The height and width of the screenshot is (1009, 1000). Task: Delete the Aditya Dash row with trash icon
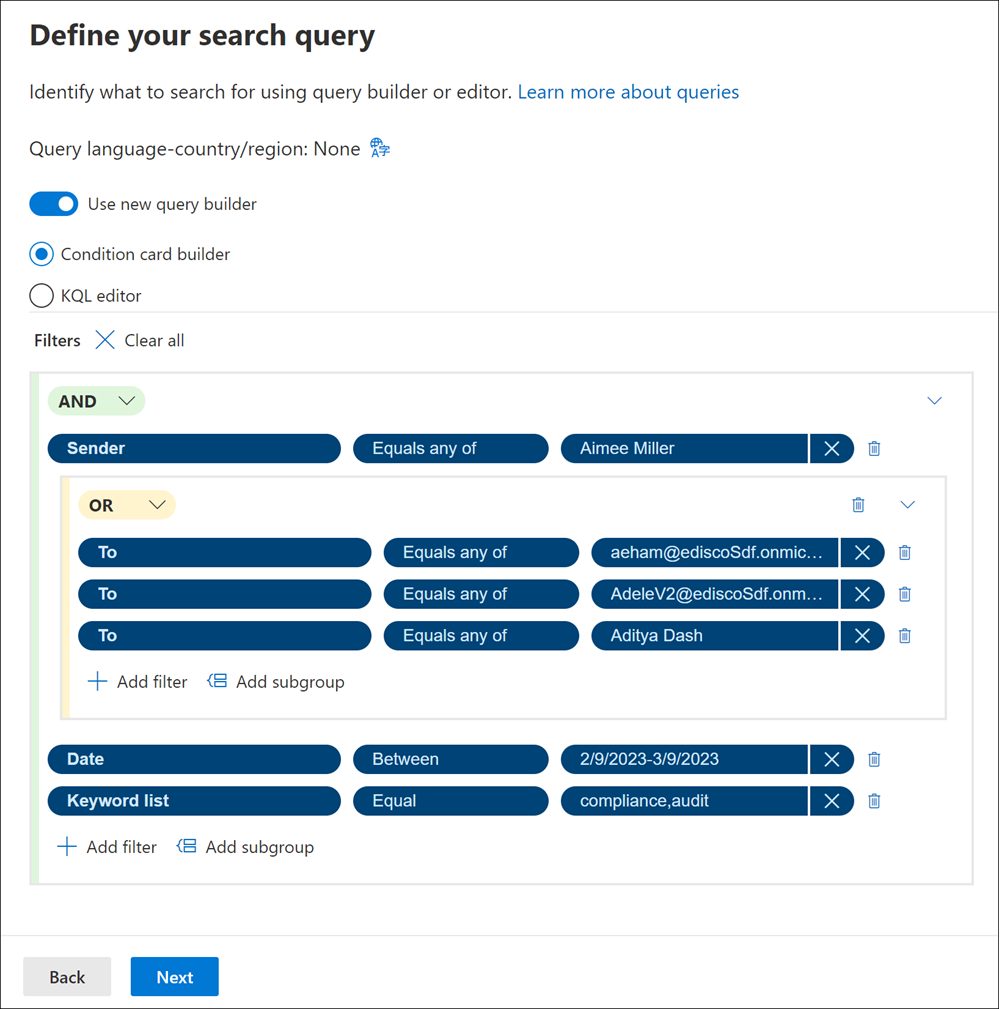(904, 635)
